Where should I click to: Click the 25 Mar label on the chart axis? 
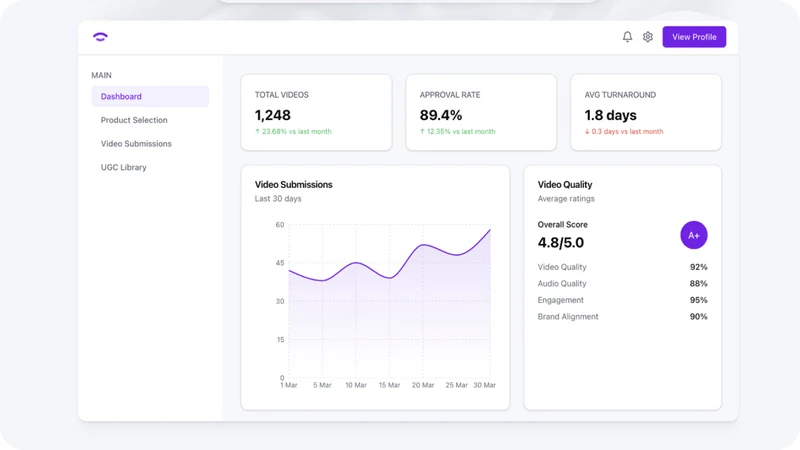[x=456, y=385]
